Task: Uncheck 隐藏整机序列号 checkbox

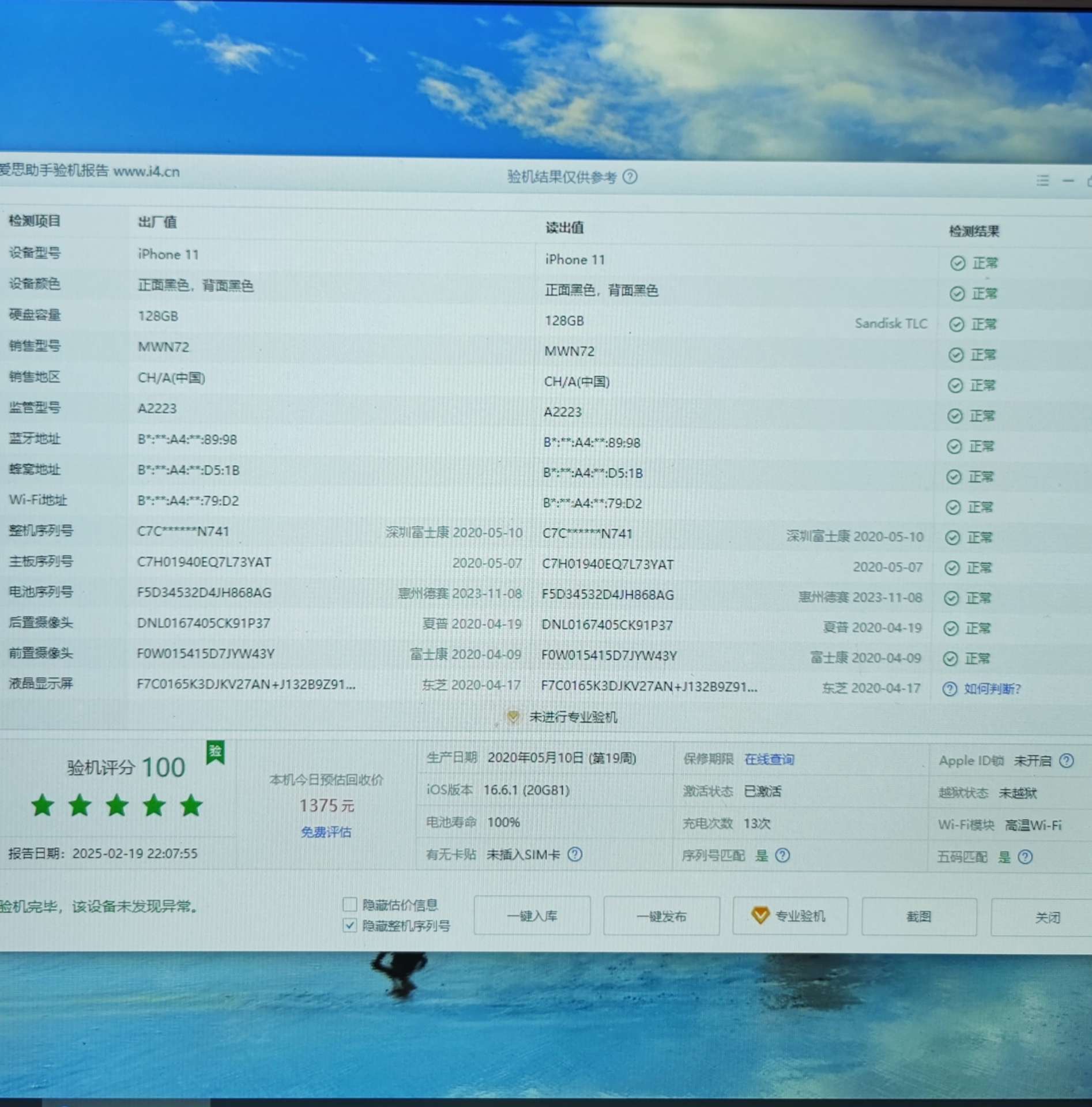Action: (x=350, y=925)
